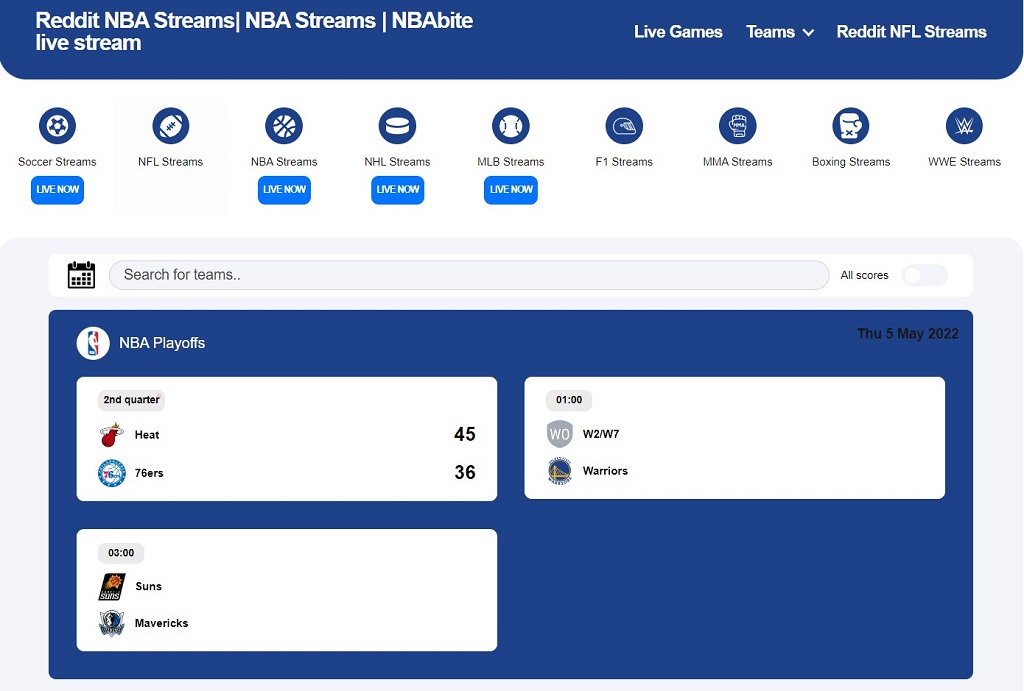1024x691 pixels.
Task: Click the Phoenix Suns team logo
Action: click(x=112, y=587)
